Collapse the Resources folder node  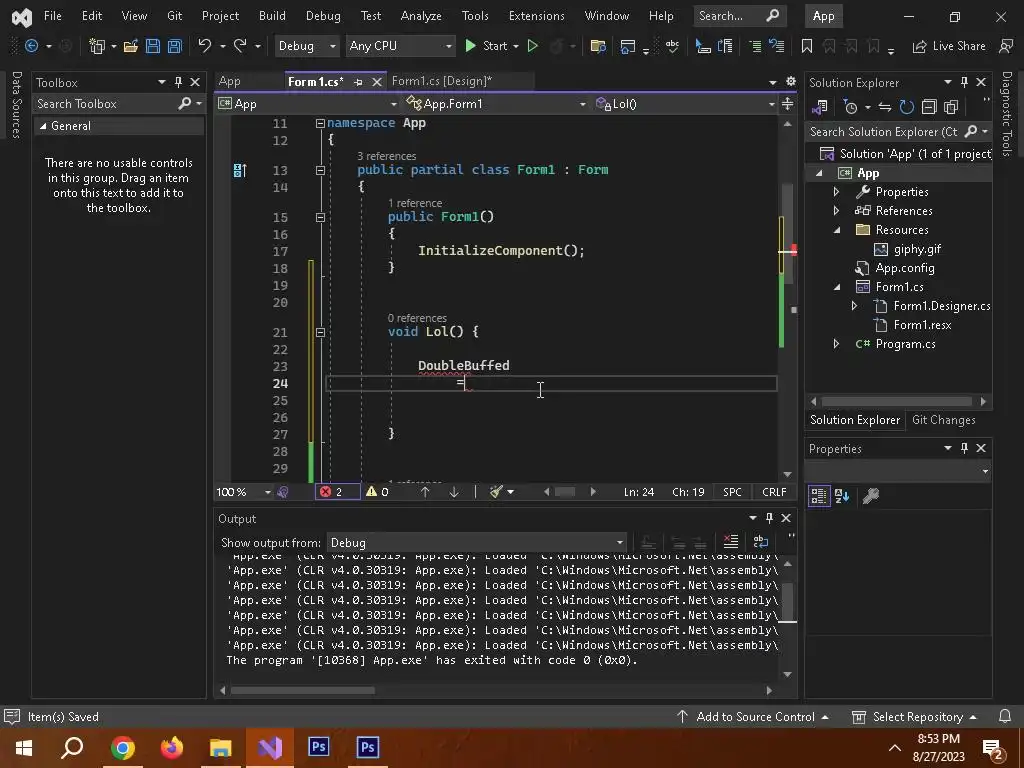[837, 230]
